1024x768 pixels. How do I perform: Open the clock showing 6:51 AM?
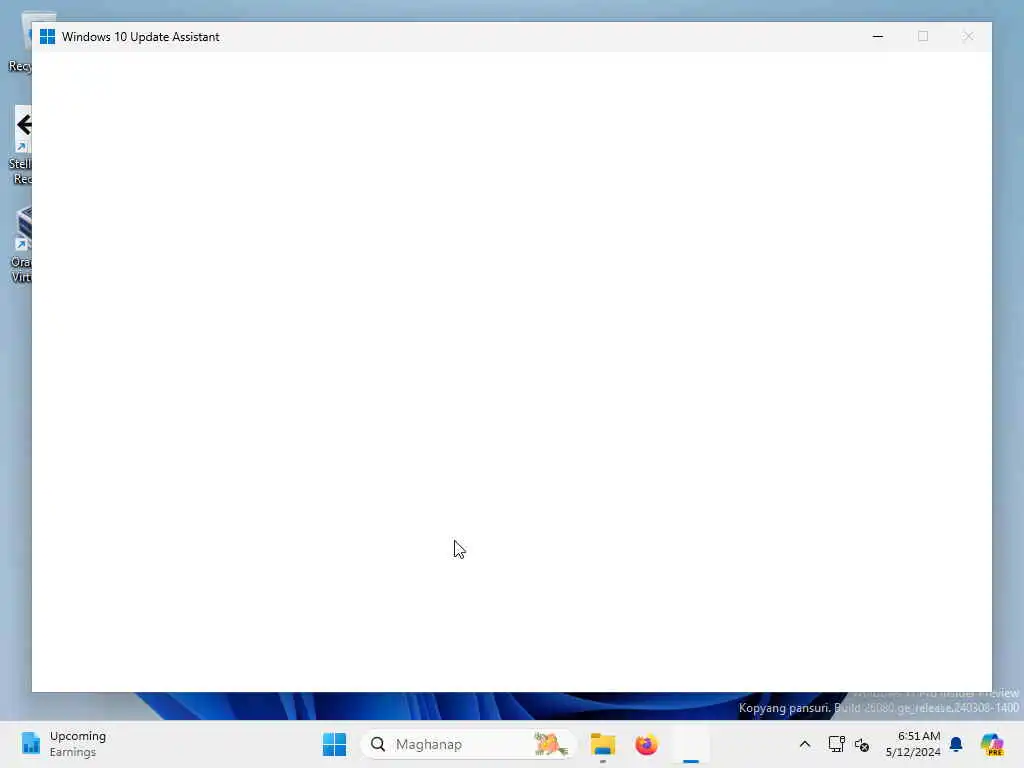913,744
